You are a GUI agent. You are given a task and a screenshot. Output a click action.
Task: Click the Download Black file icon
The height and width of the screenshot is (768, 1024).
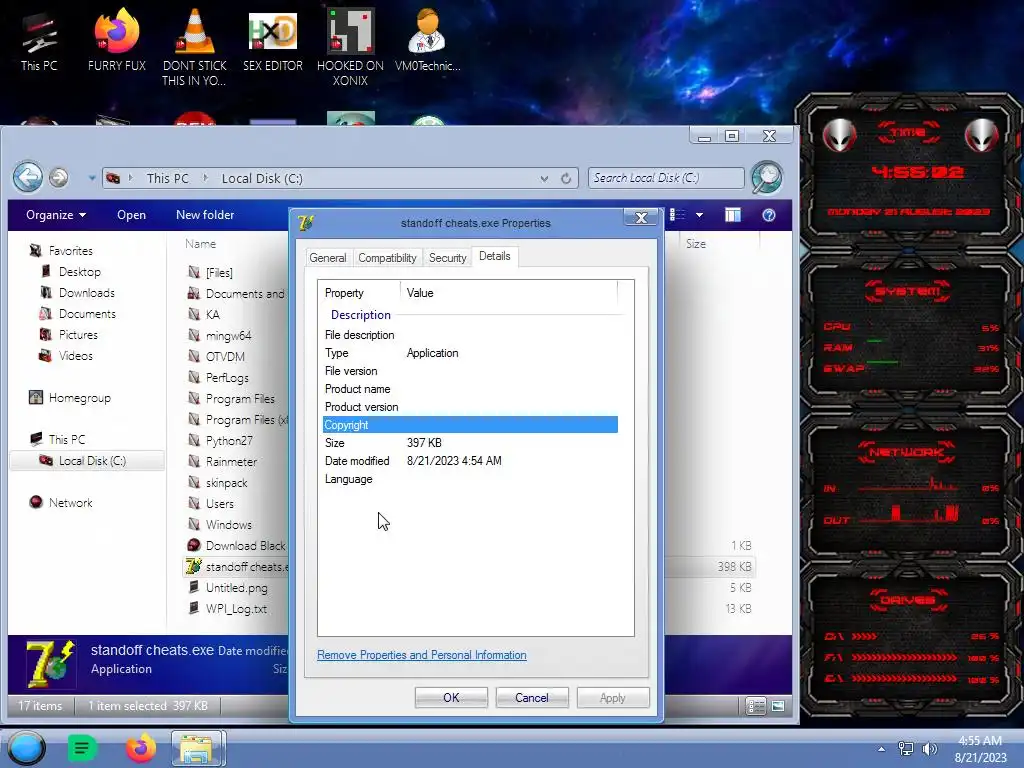pyautogui.click(x=193, y=545)
